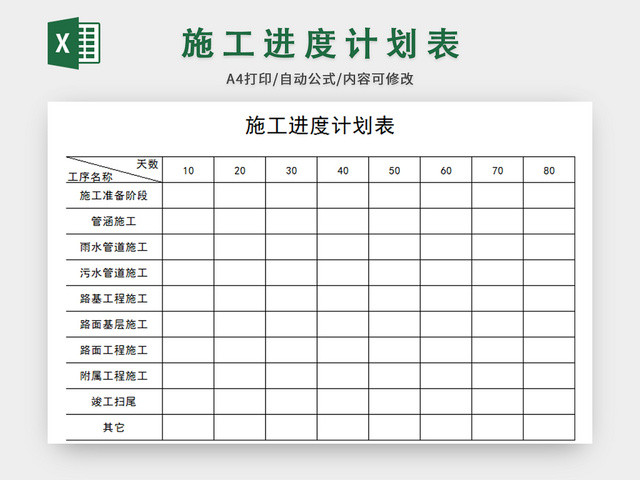This screenshot has height=480, width=640.
Task: Click the row label 路面基层施工
Action: [x=113, y=324]
